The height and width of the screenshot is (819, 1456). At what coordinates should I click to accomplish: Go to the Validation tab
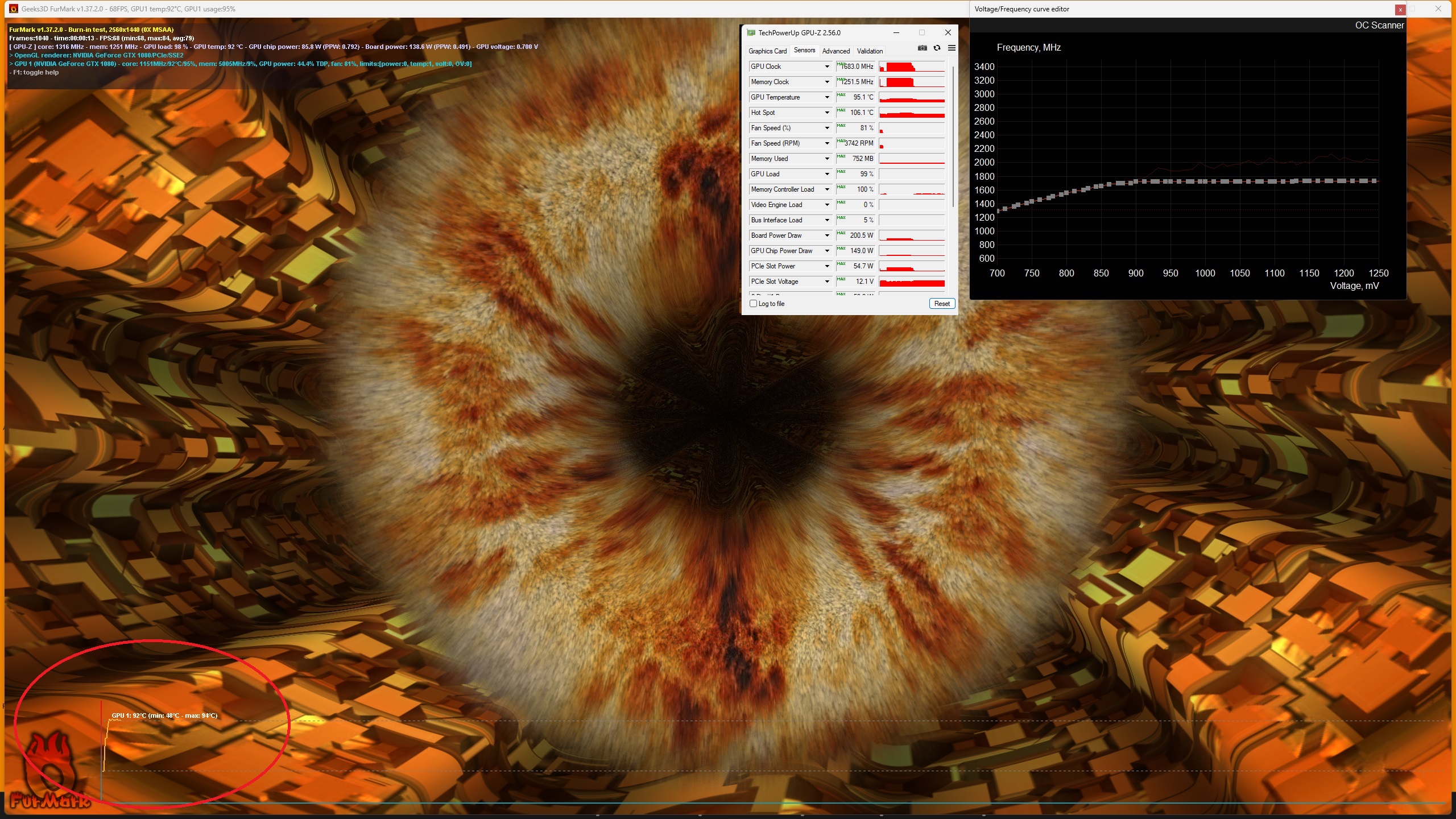[x=870, y=51]
